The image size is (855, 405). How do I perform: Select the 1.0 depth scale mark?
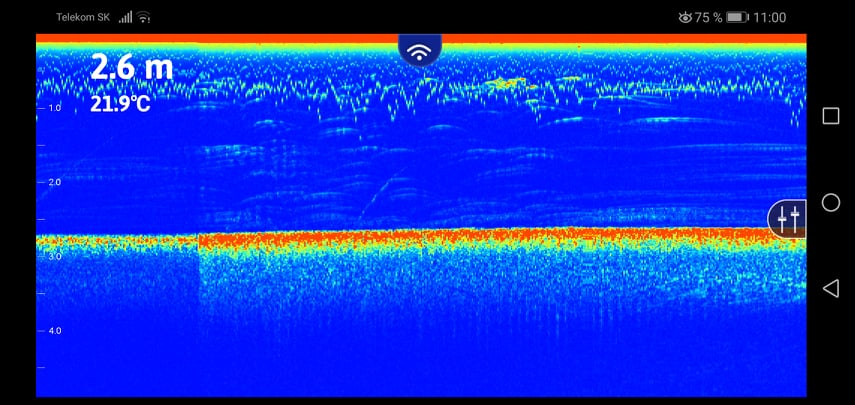[55, 108]
